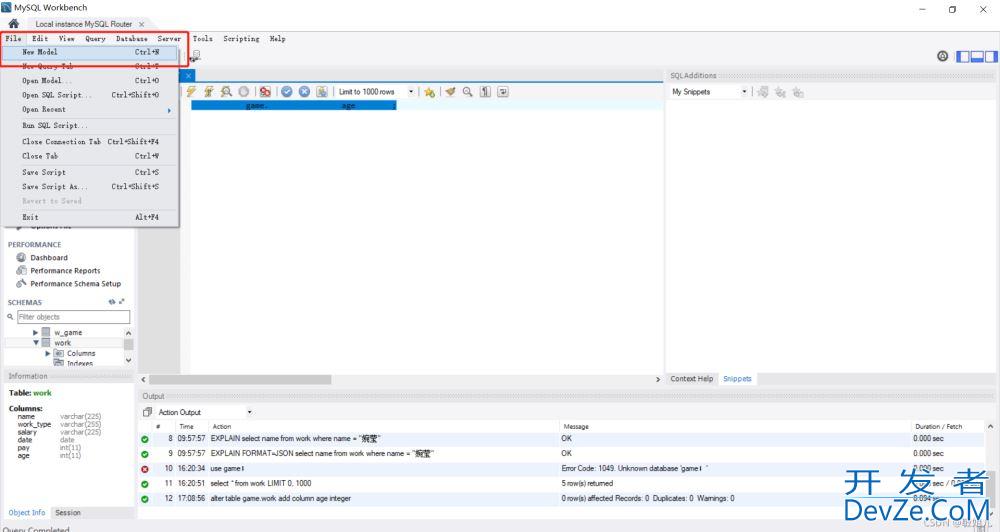Execute the SQL script (lightning icon)
The width and height of the screenshot is (1000, 532).
coord(191,92)
